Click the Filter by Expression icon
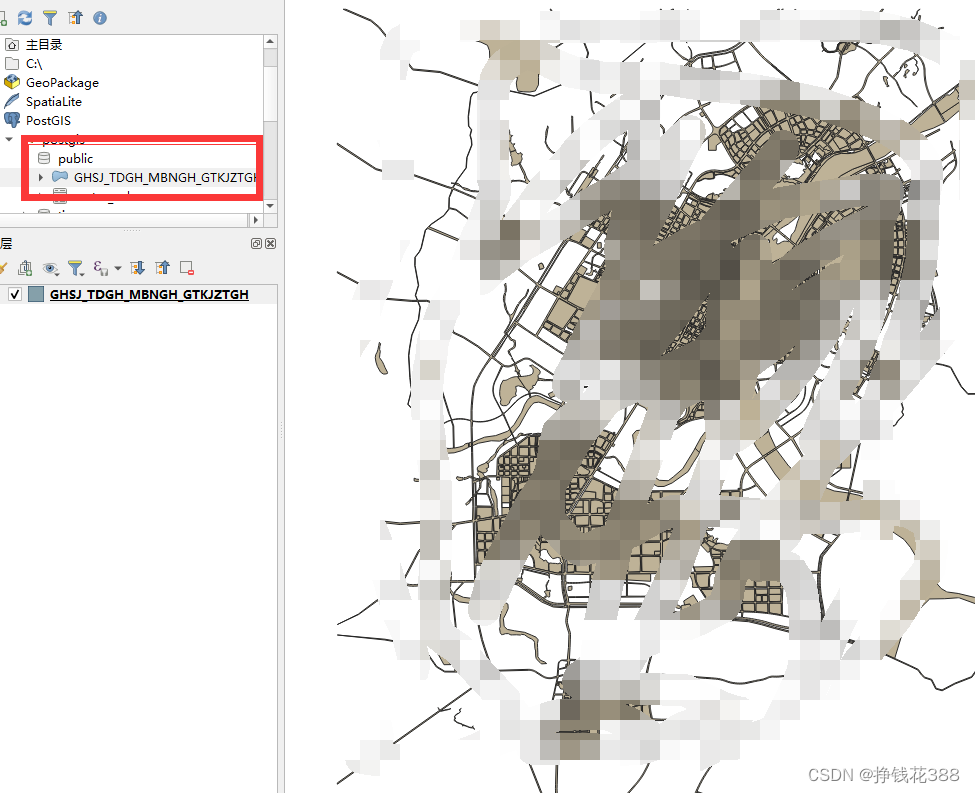This screenshot has width=975, height=793. click(x=98, y=268)
